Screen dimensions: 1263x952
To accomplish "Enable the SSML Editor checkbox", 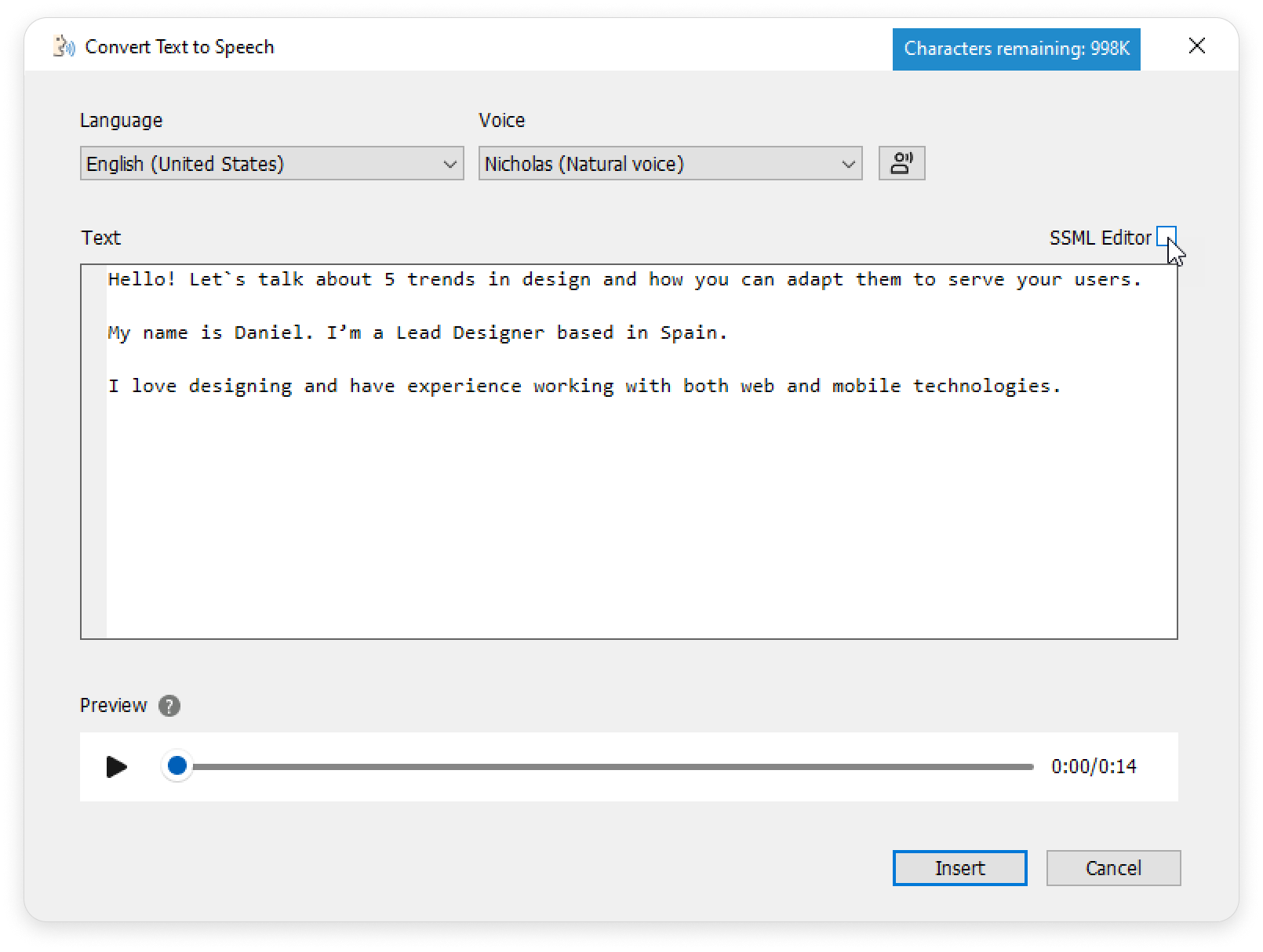I will coord(1167,237).
